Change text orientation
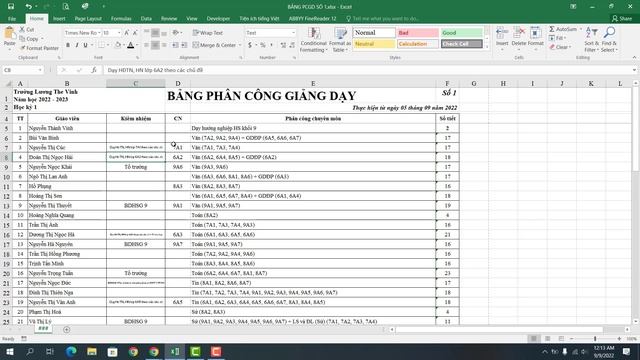Viewport: 640px width, 360px height. (176, 33)
